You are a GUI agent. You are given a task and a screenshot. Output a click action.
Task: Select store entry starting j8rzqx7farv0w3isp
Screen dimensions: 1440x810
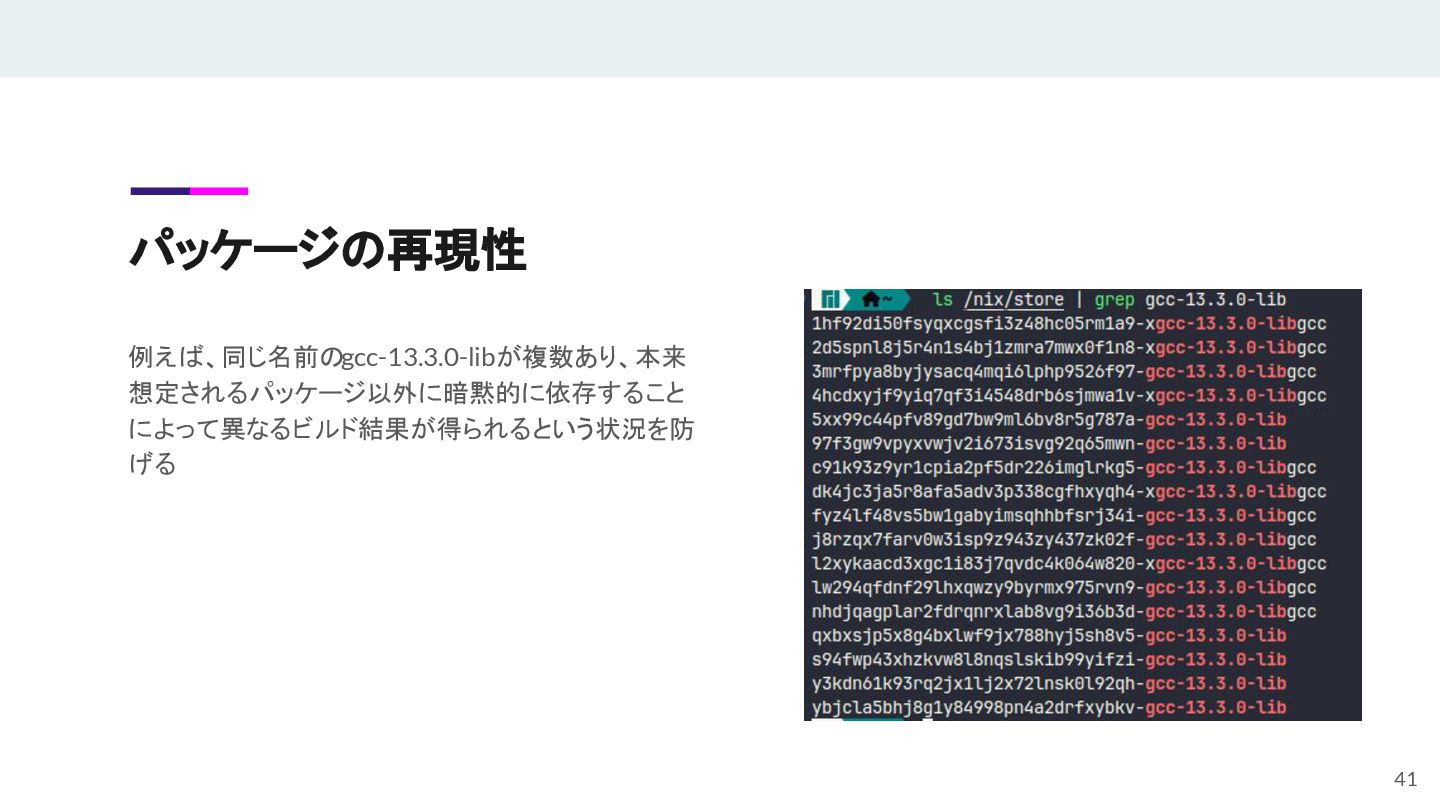point(1064,540)
